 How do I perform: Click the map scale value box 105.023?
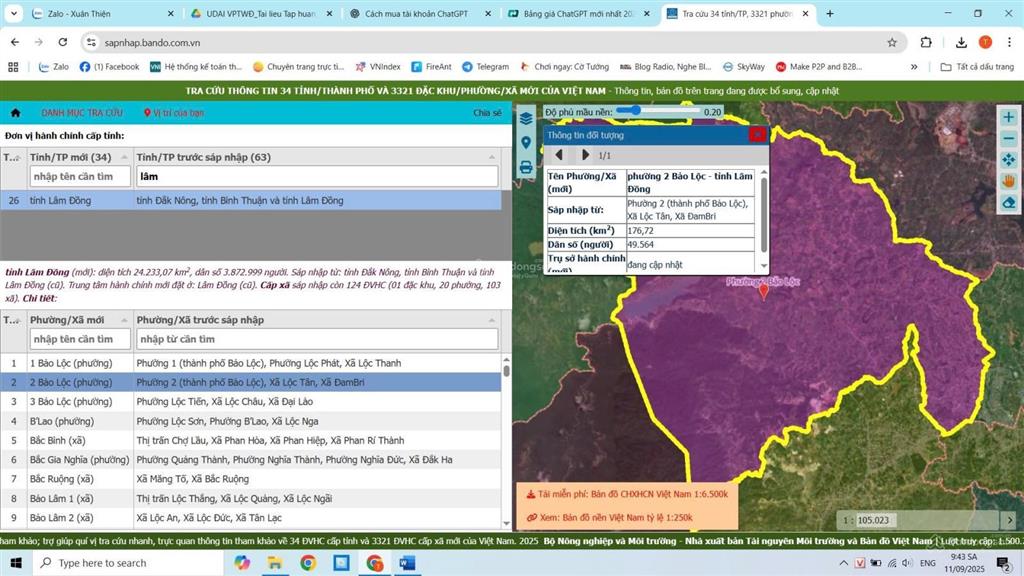coord(876,520)
